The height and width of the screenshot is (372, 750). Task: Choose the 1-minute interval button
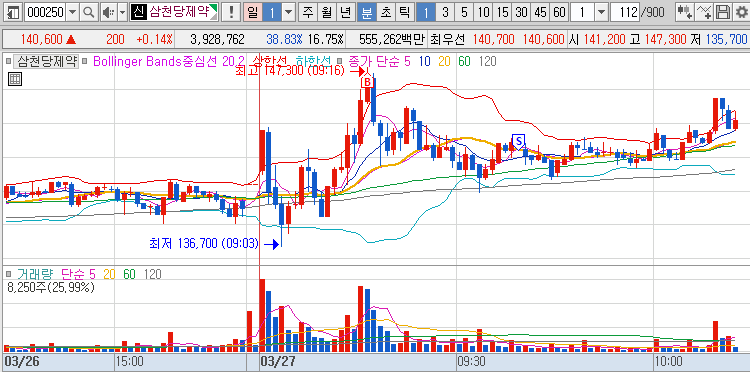(426, 12)
